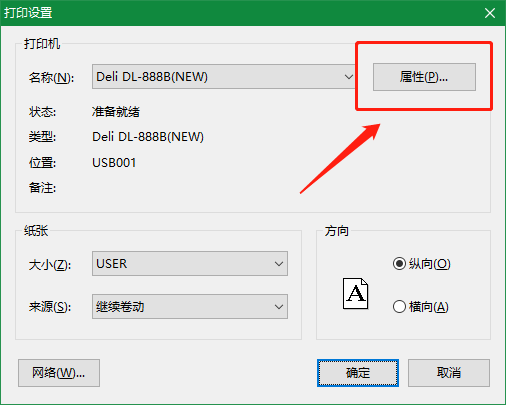
Task: Click the 来源(S) label
Action: tap(50, 307)
